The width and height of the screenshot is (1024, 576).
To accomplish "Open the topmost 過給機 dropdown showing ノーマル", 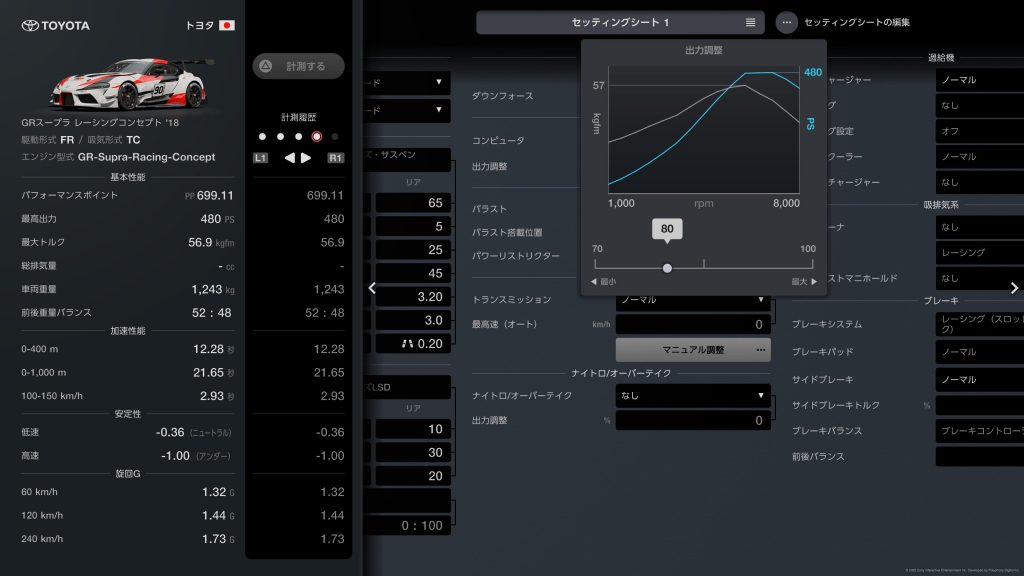I will pos(980,80).
